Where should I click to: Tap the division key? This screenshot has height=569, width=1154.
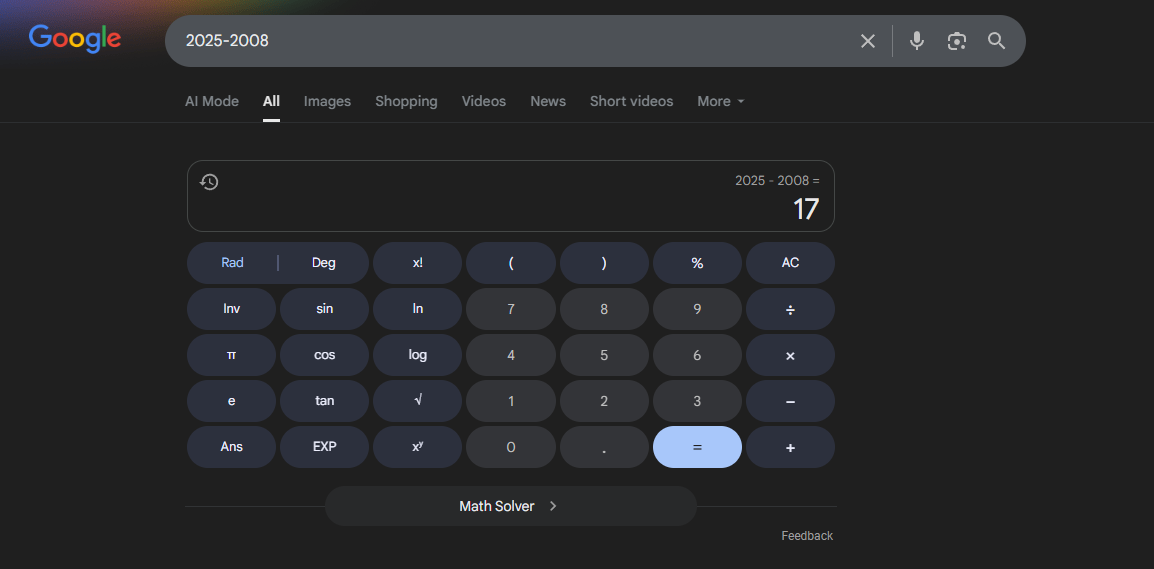[x=790, y=309]
